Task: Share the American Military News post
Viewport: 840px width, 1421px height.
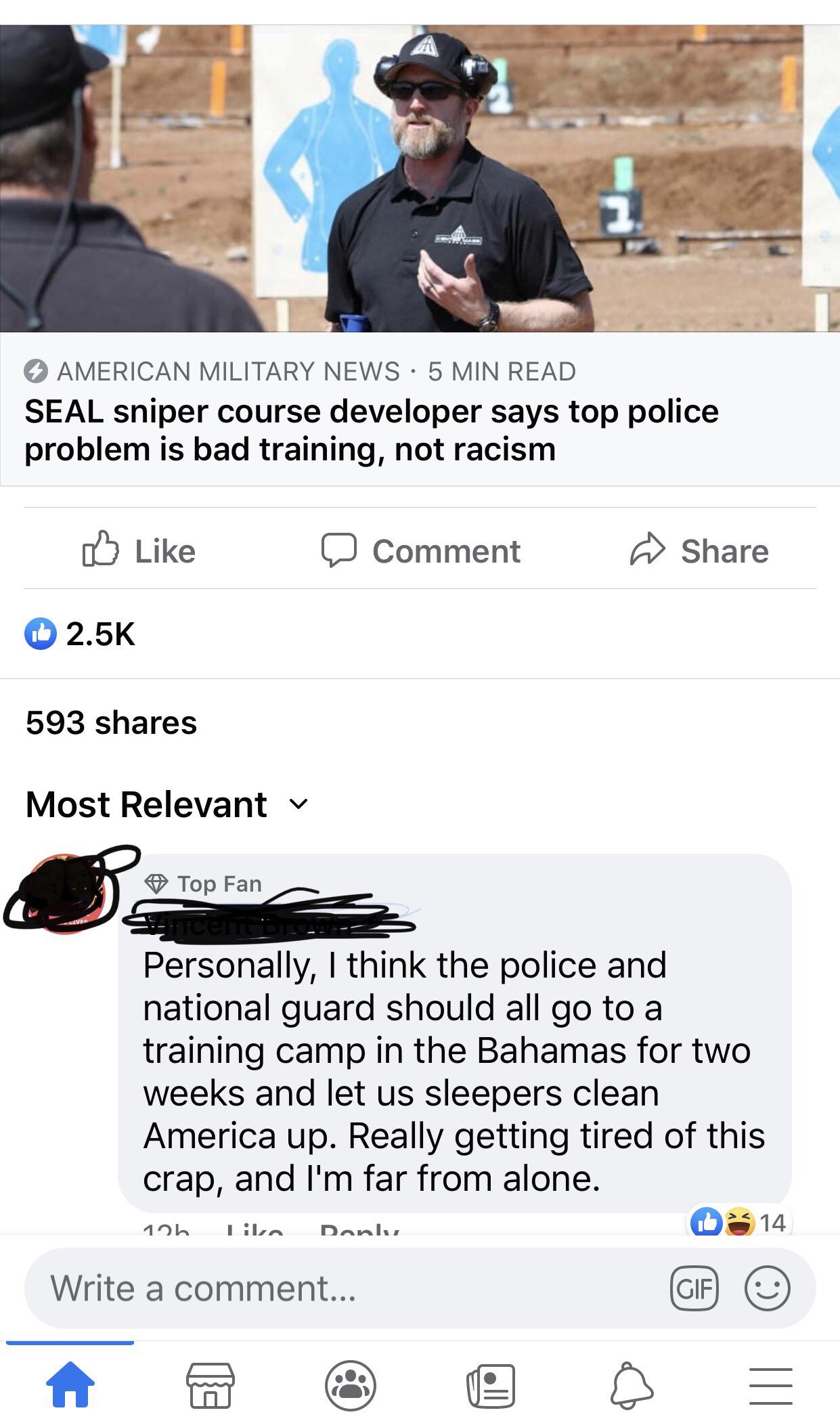Action: point(699,550)
